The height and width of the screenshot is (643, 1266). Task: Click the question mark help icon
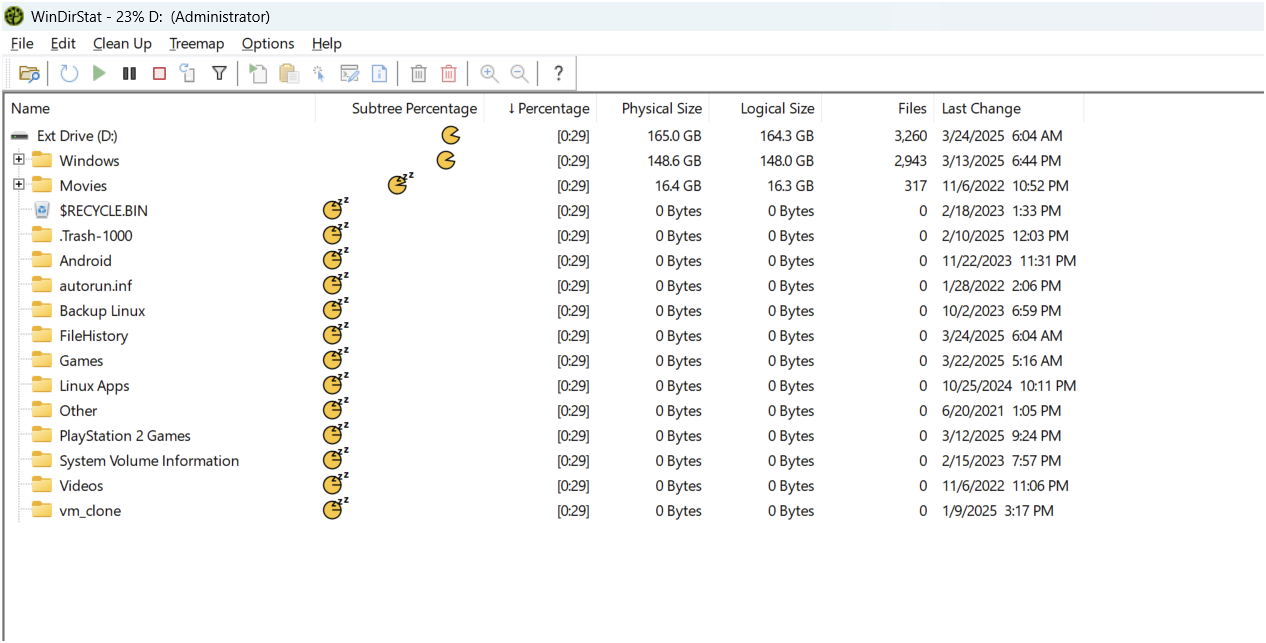point(558,73)
